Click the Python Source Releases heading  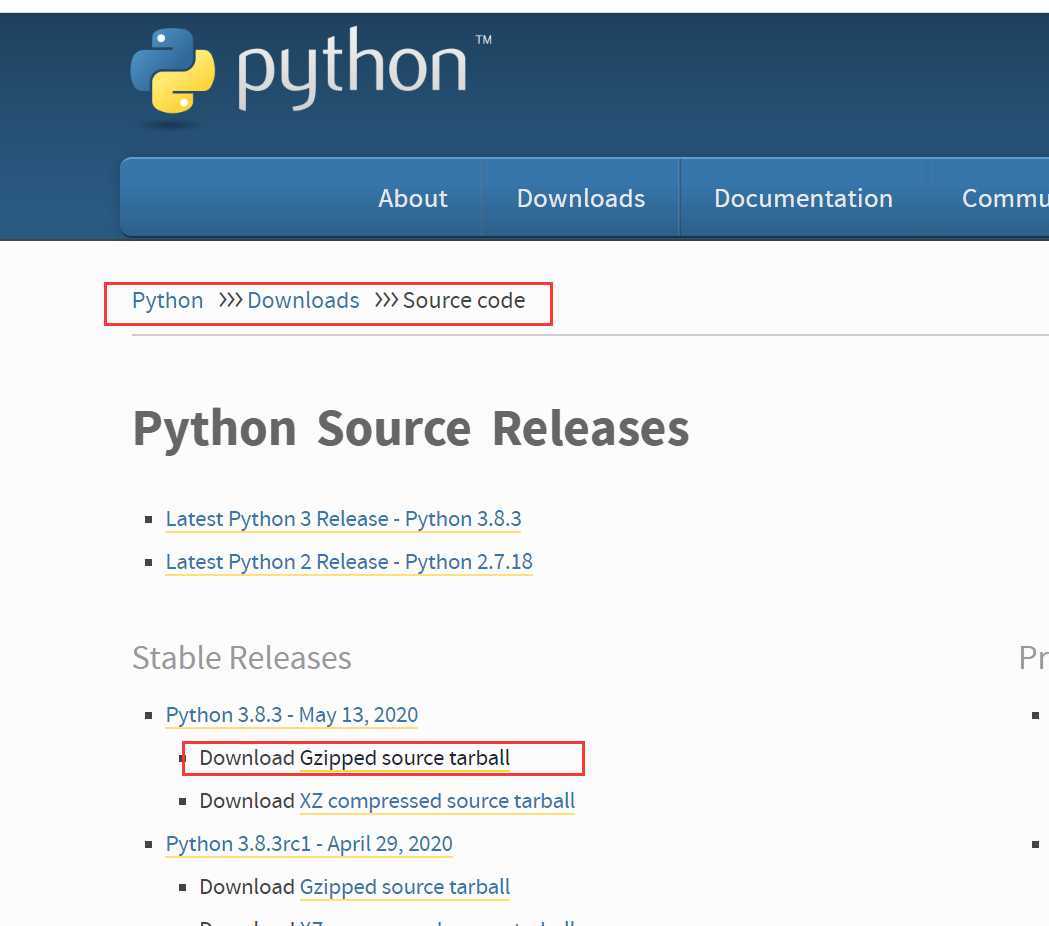click(x=410, y=429)
